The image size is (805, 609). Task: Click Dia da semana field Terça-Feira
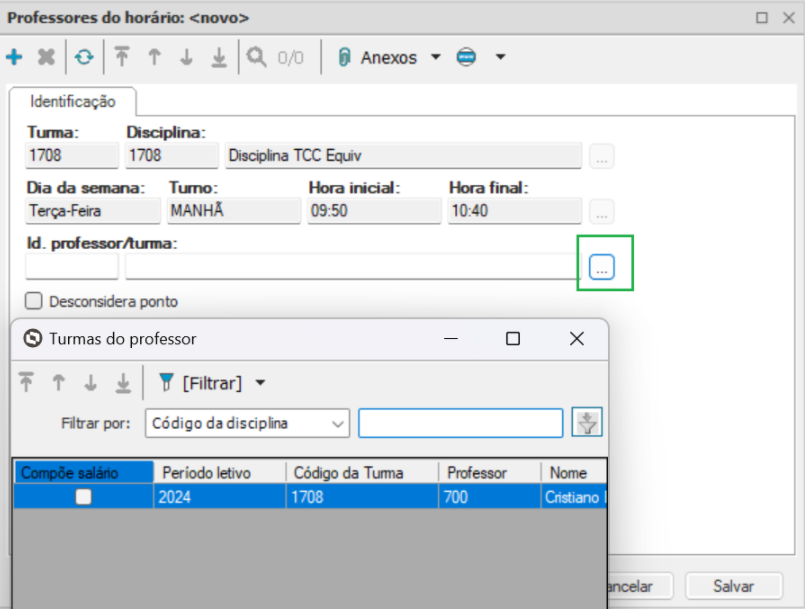(93, 211)
